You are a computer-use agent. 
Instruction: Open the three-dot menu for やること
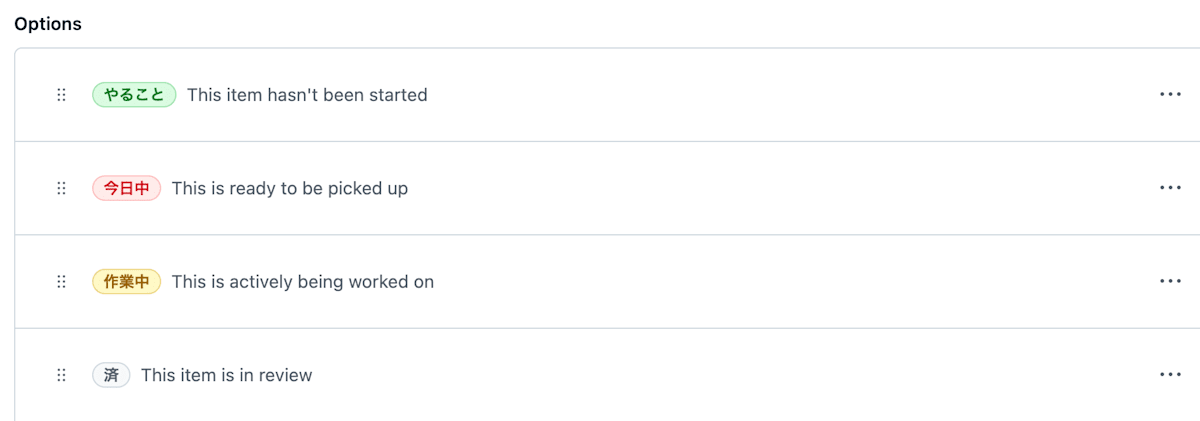click(1170, 95)
